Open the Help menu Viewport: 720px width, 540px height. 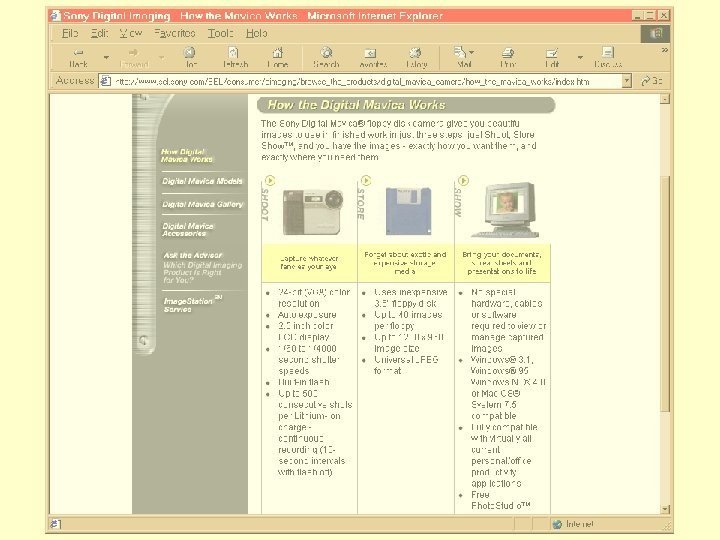[x=257, y=33]
